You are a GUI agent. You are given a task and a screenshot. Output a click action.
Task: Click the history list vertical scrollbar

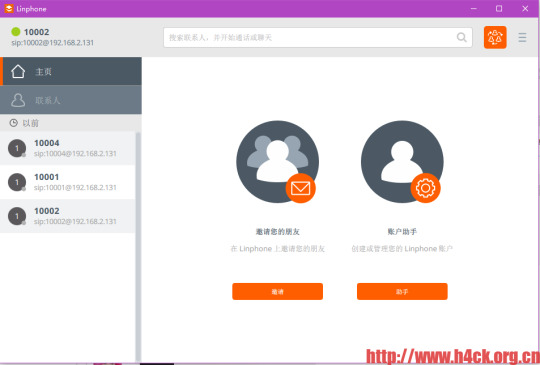pos(138,246)
